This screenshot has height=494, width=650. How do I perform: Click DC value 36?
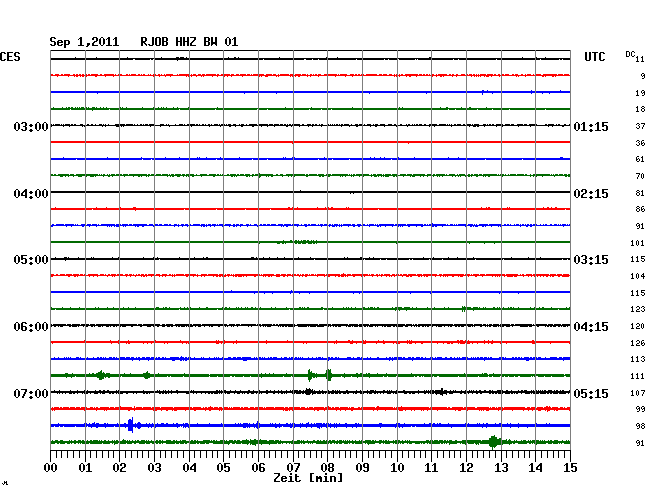tap(640, 143)
